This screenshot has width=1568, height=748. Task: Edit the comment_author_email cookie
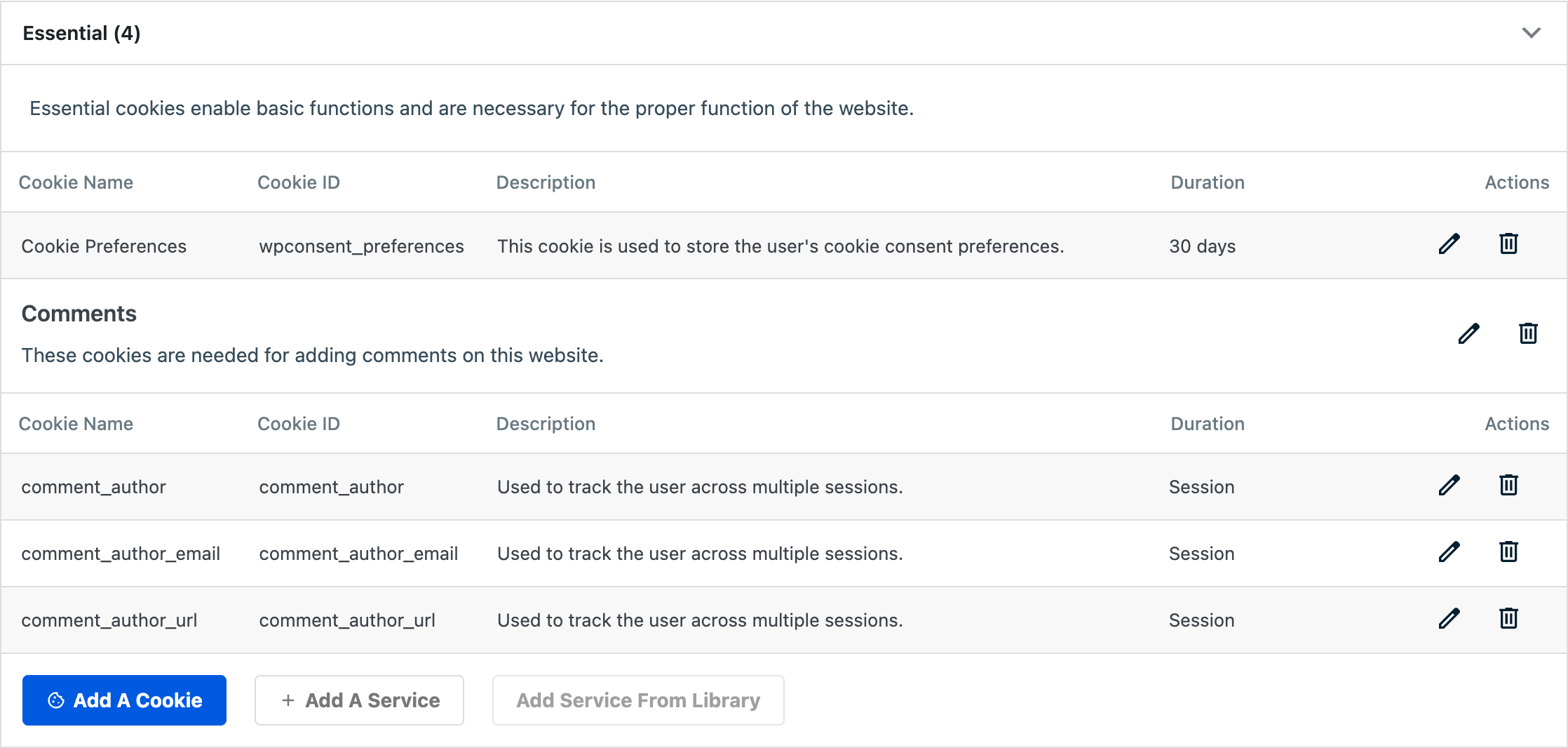click(x=1449, y=552)
